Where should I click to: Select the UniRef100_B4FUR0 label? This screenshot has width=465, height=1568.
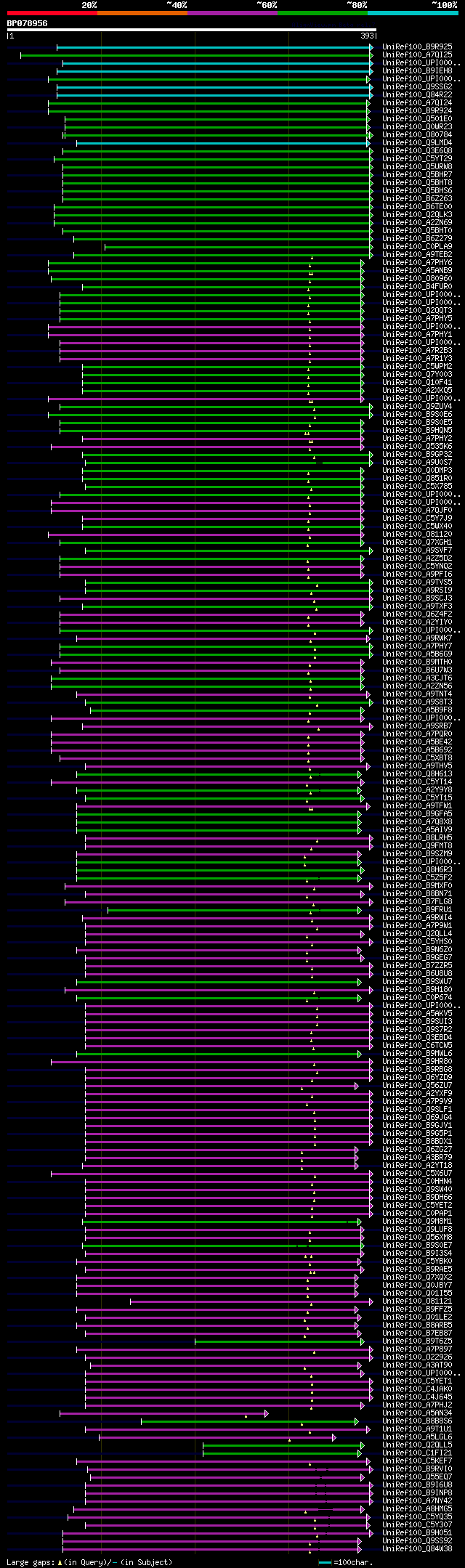point(417,286)
